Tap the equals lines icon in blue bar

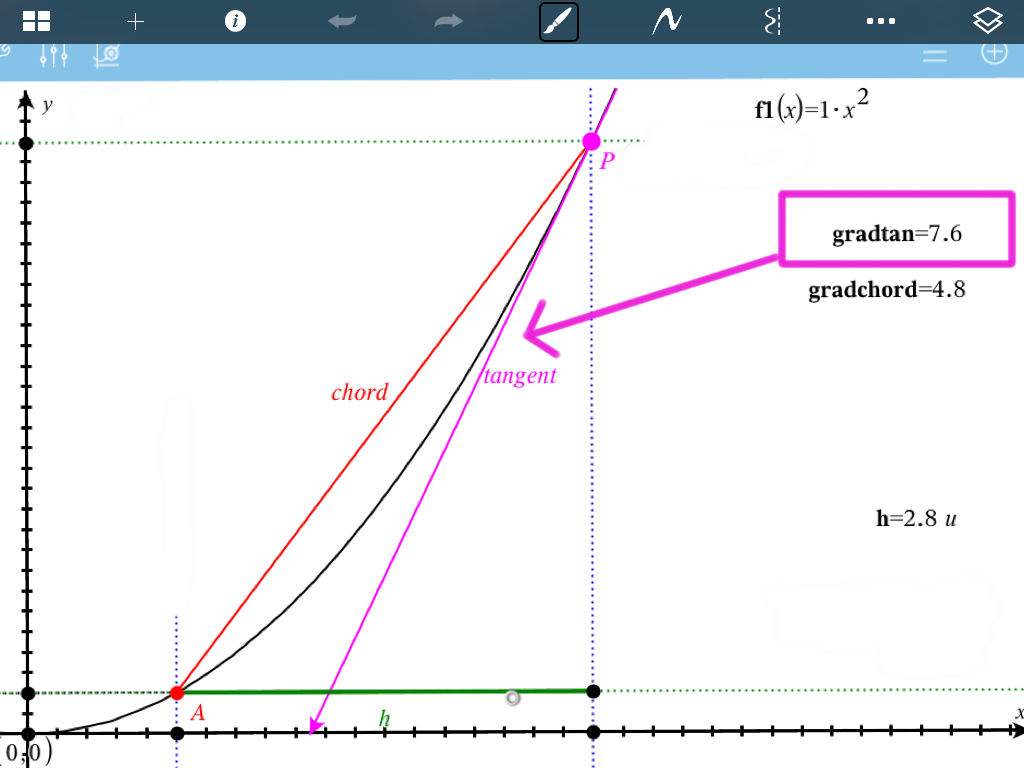[934, 56]
